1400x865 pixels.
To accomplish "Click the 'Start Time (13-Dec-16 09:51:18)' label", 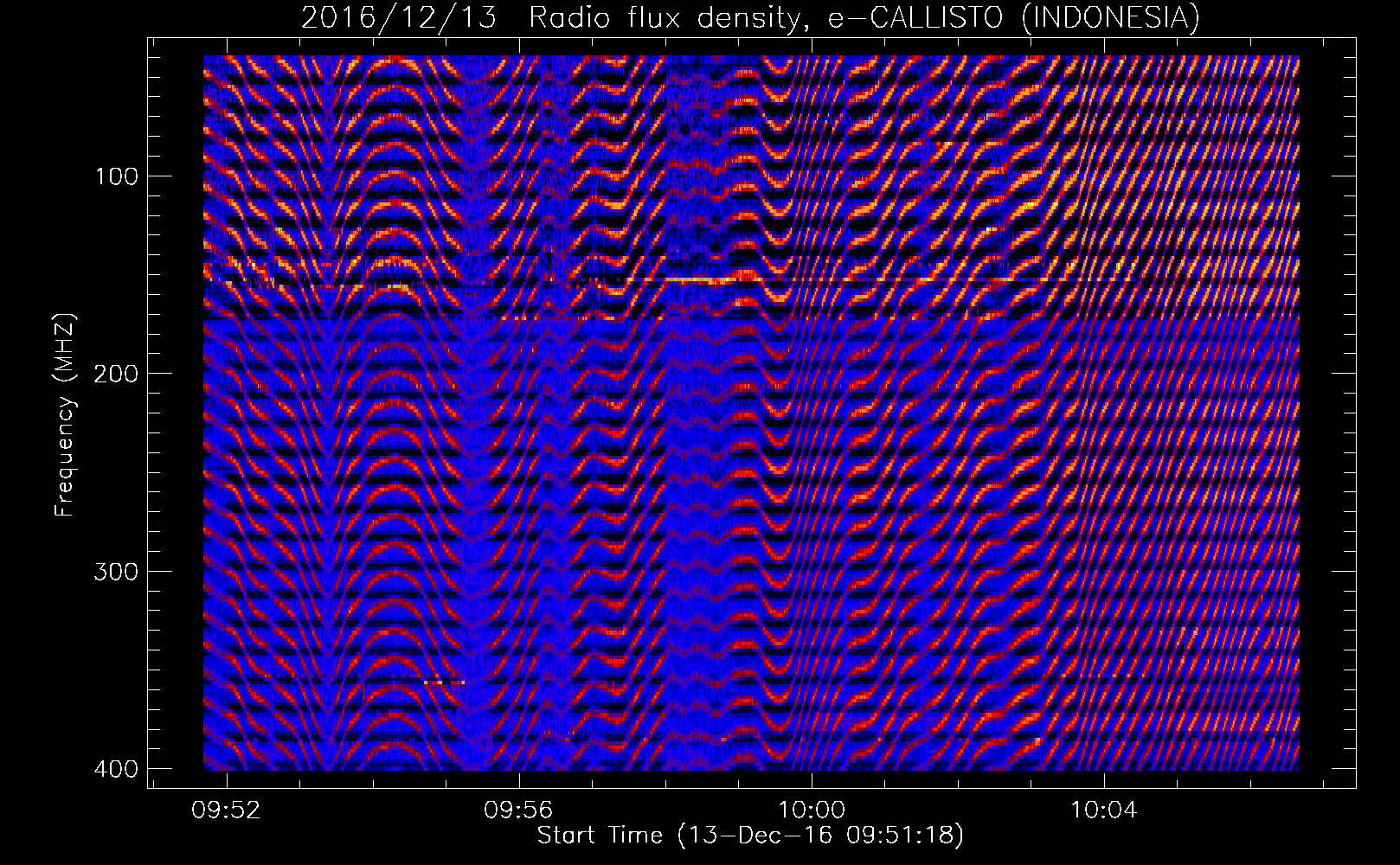I will tap(750, 836).
